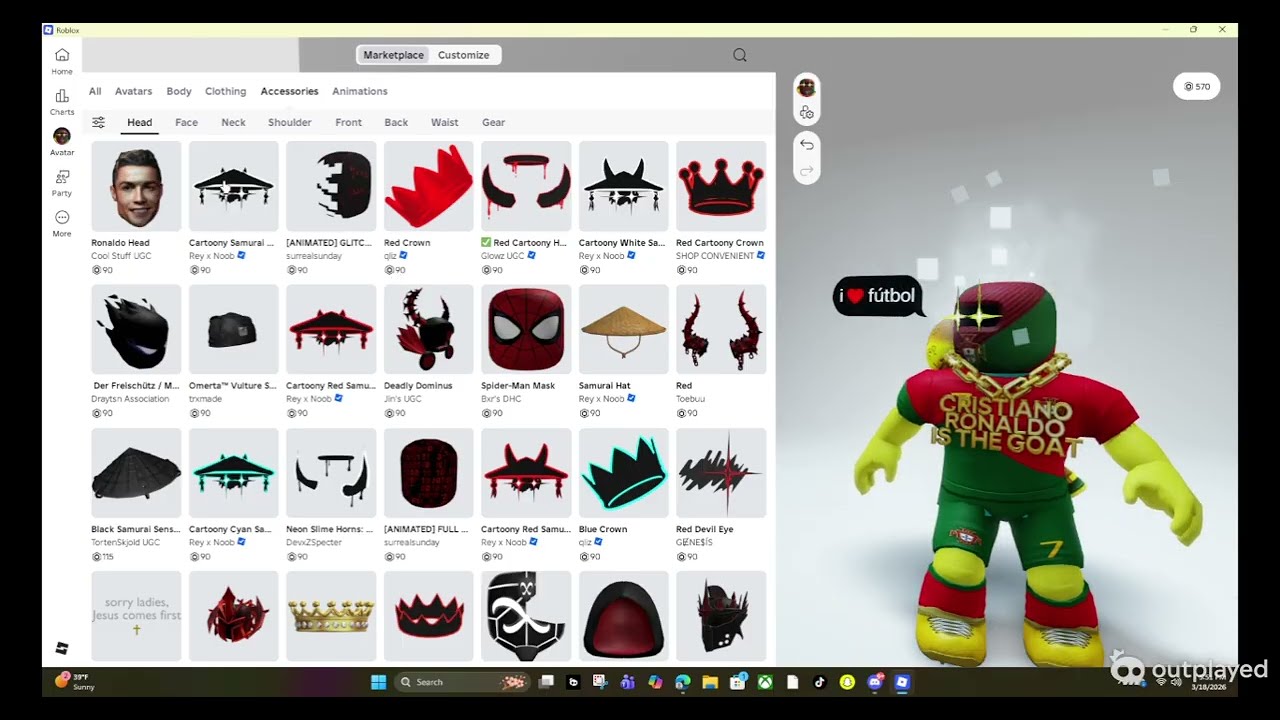Image resolution: width=1280 pixels, height=720 pixels.
Task: Select the Neon Slime Horns thumbnail
Action: point(331,473)
